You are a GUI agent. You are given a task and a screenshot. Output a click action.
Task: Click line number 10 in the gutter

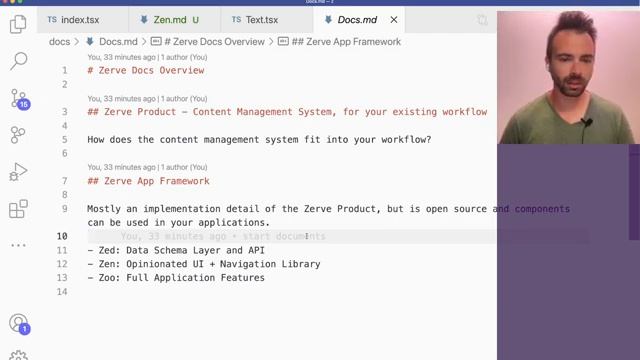coord(62,236)
